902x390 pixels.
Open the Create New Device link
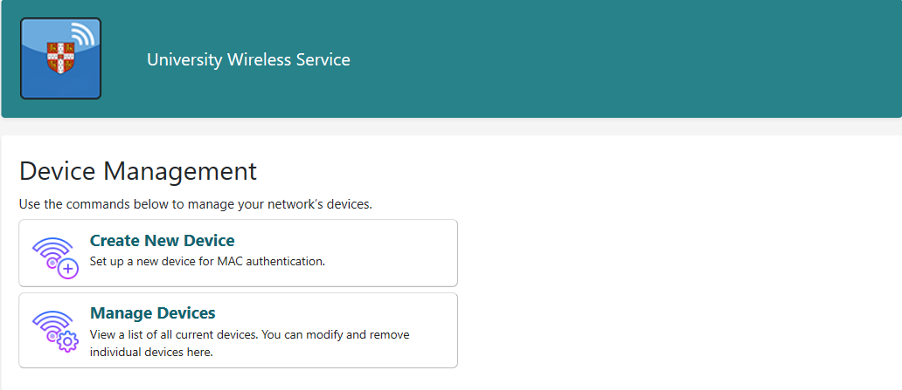coord(162,240)
